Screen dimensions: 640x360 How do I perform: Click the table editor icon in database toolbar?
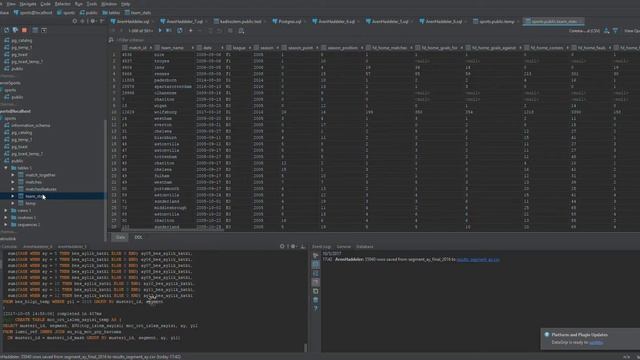[x=35, y=30]
